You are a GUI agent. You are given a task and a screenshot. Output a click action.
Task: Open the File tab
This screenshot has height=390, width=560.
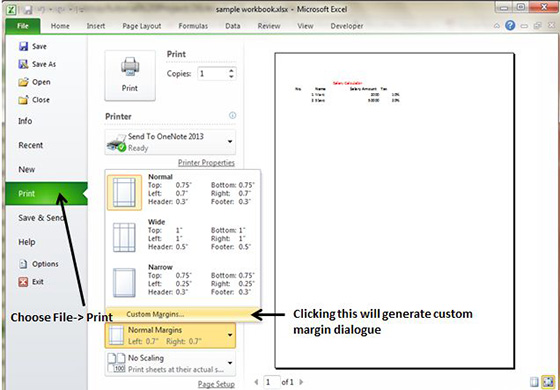[x=23, y=26]
